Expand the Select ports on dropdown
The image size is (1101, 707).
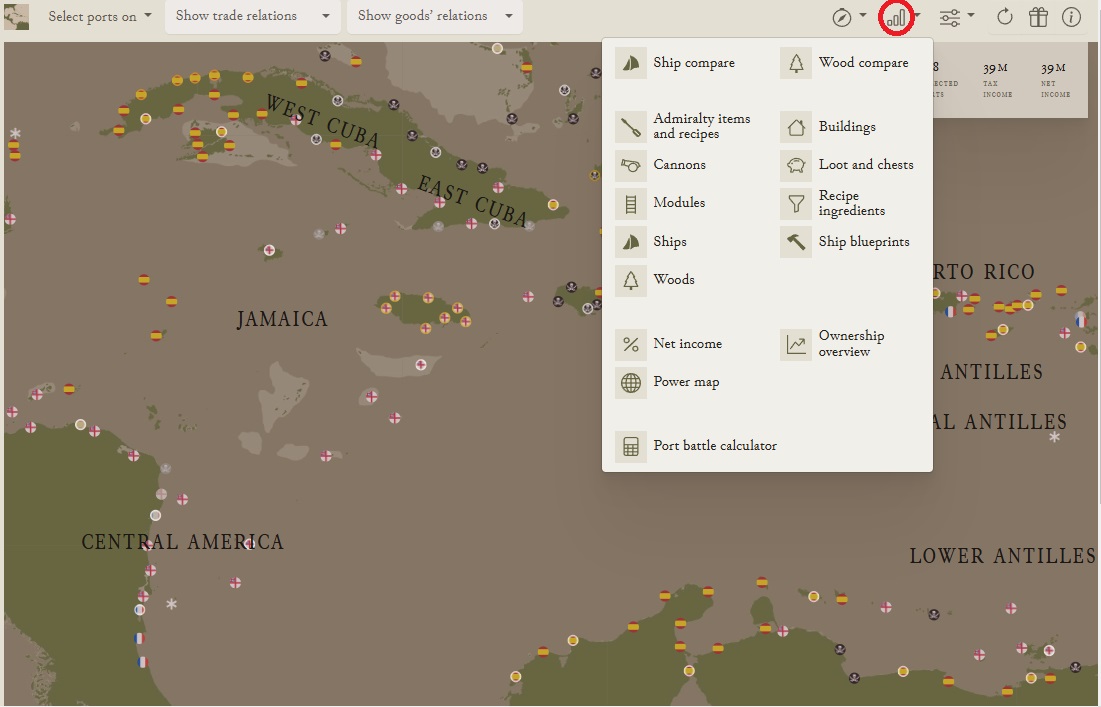97,16
